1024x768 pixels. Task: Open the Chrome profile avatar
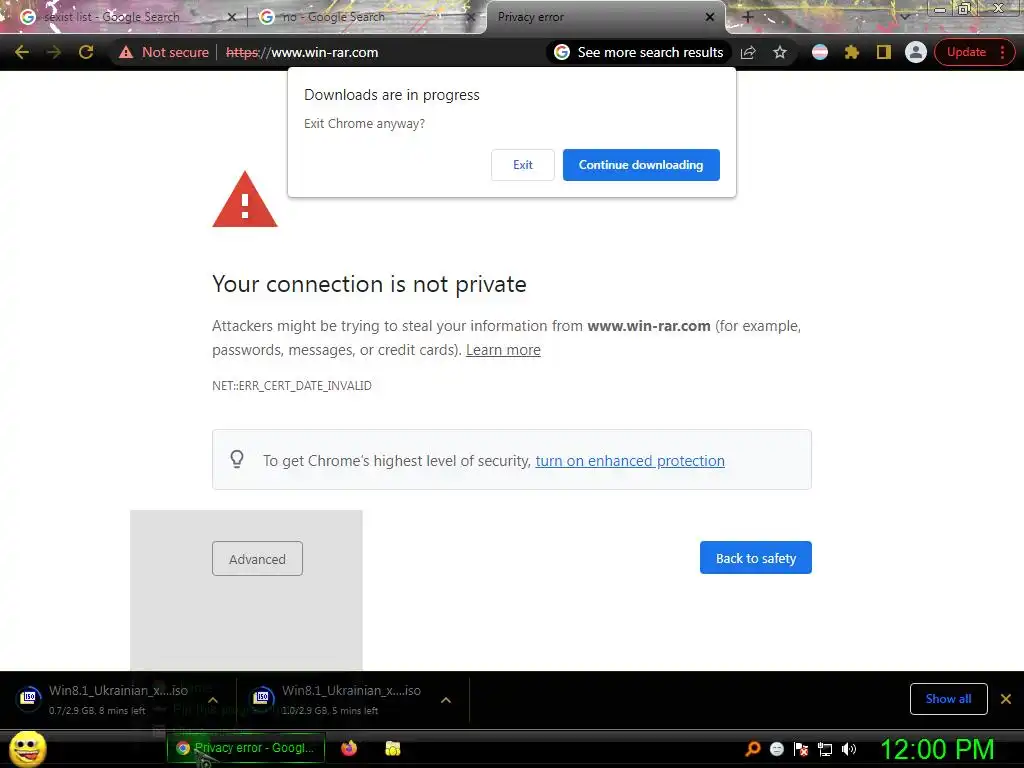(x=916, y=52)
